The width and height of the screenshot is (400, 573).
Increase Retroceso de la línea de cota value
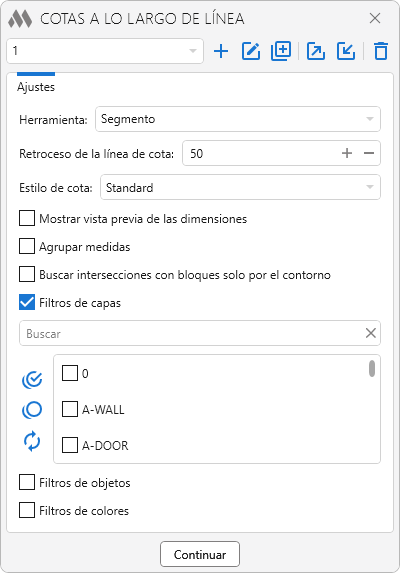click(347, 153)
